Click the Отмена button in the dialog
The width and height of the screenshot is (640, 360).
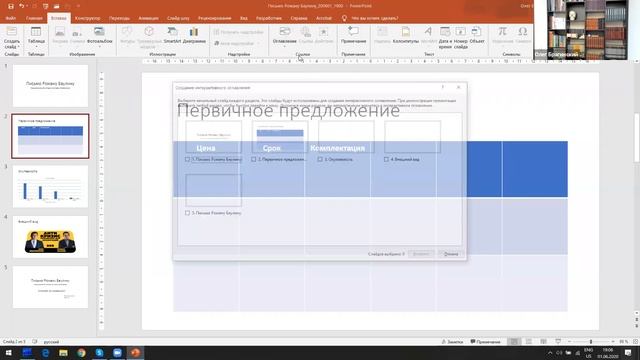(x=451, y=254)
